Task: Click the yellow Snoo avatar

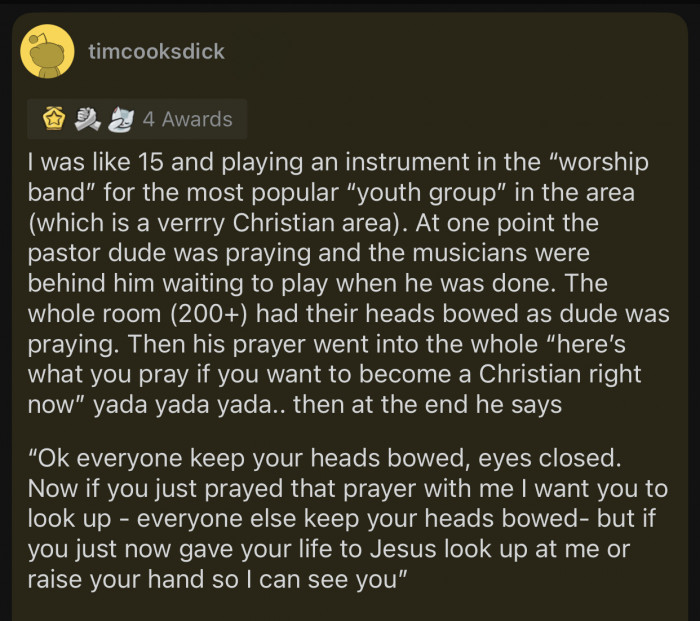Action: point(47,51)
